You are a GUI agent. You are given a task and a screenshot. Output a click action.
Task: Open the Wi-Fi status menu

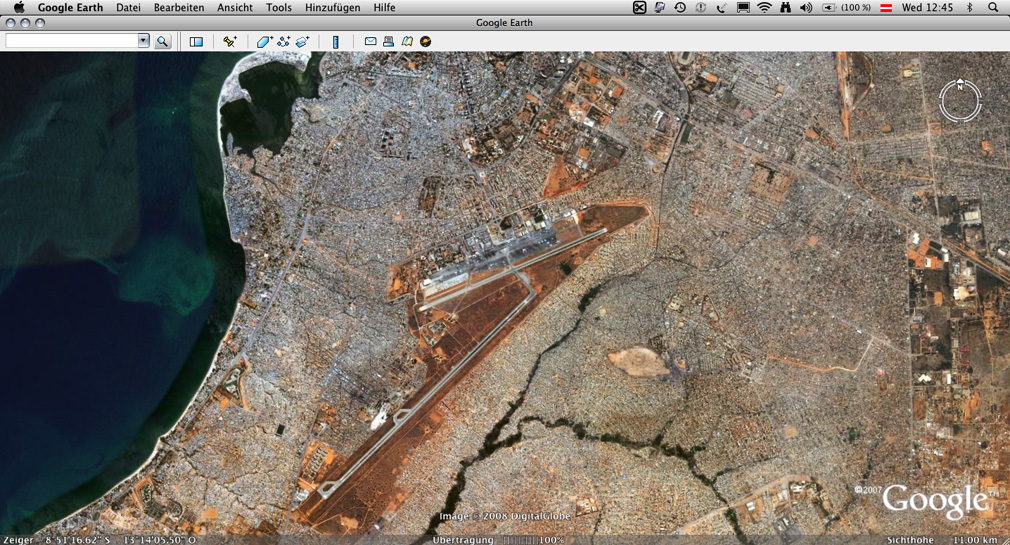[x=764, y=8]
